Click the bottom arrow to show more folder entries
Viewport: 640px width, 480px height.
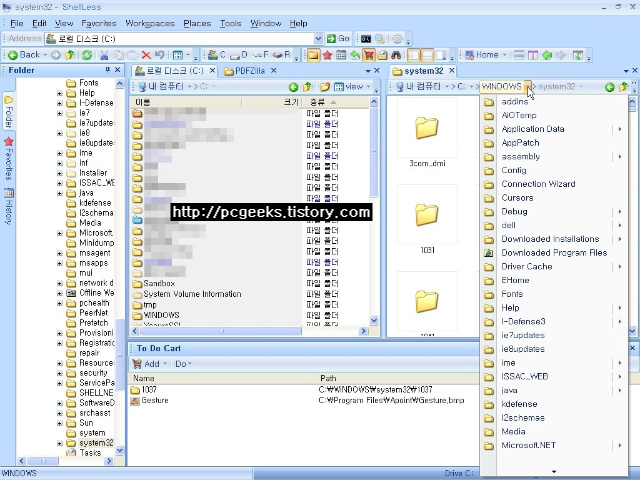coord(554,472)
